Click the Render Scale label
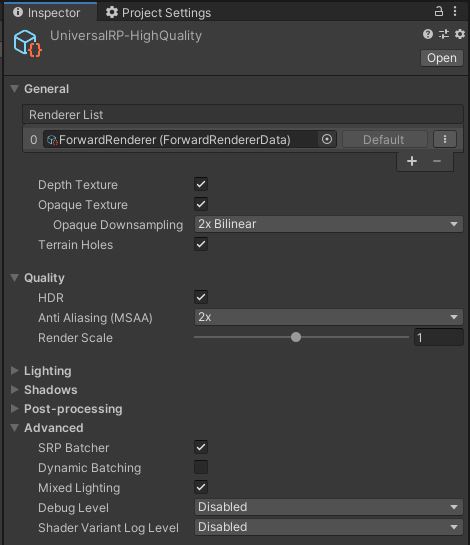This screenshot has width=470, height=545. (x=75, y=338)
